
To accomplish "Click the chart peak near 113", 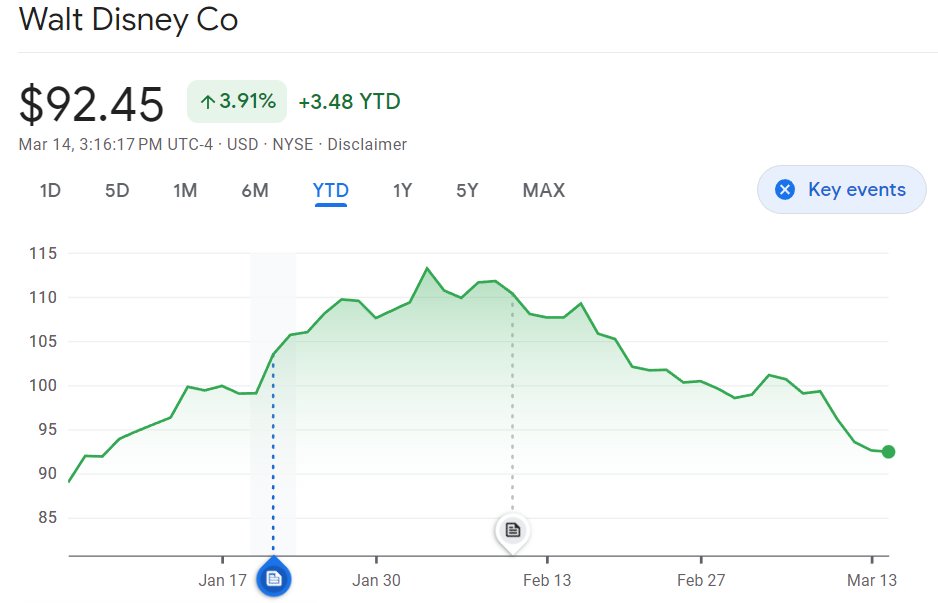I will click(x=427, y=268).
